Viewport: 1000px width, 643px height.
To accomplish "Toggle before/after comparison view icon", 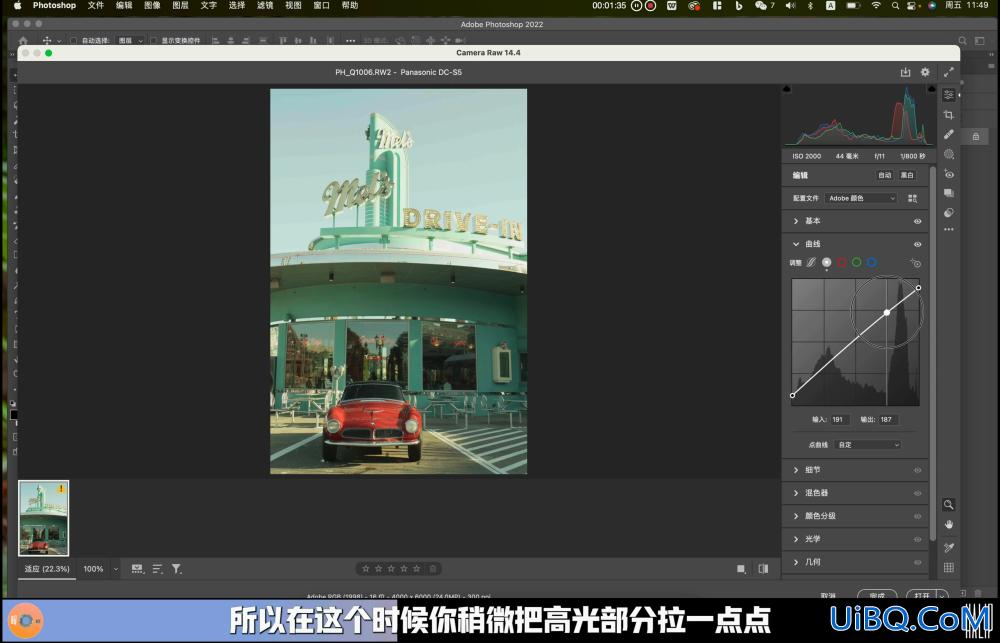I will click(x=763, y=568).
